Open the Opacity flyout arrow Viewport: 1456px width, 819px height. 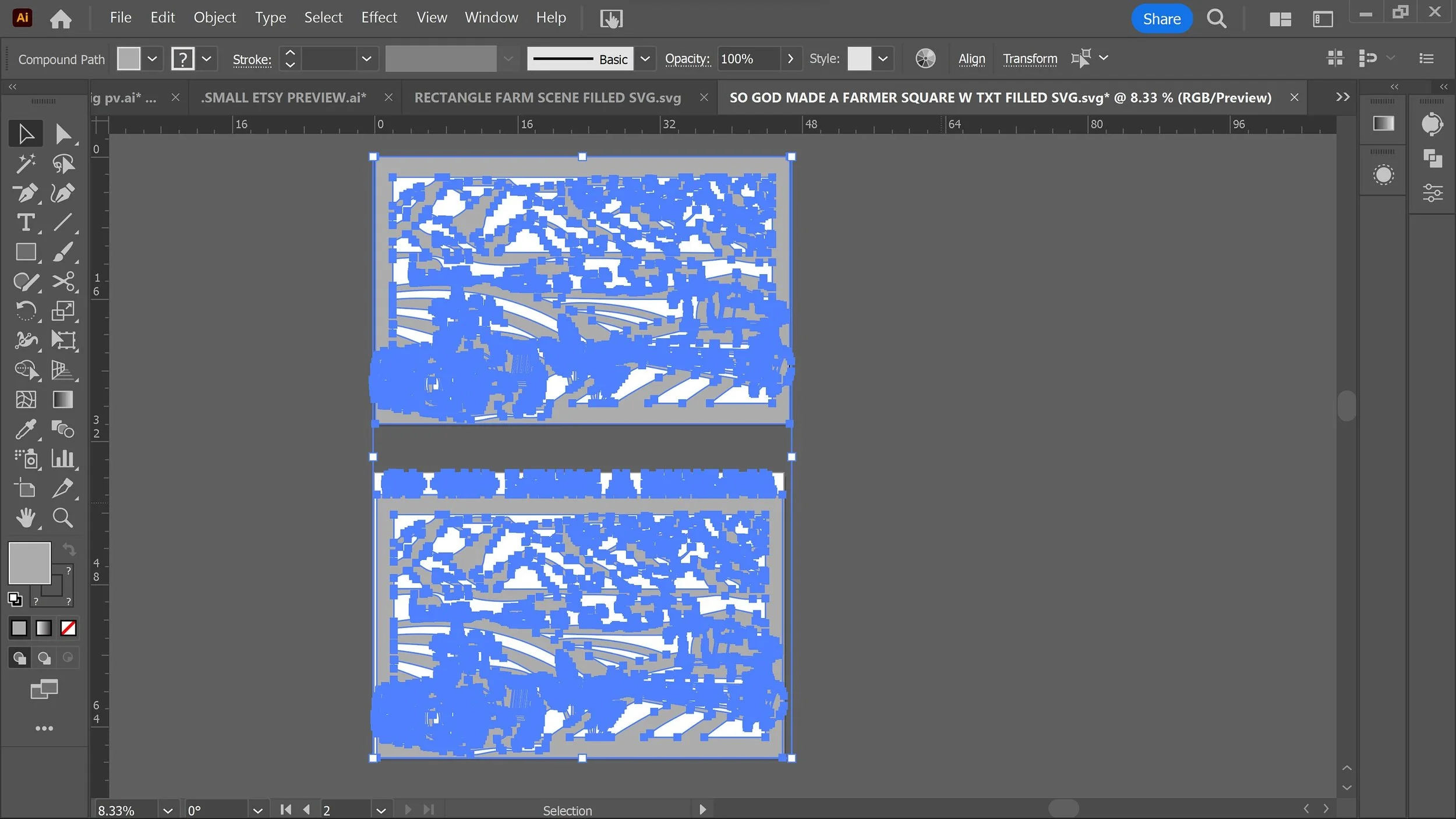pos(790,59)
